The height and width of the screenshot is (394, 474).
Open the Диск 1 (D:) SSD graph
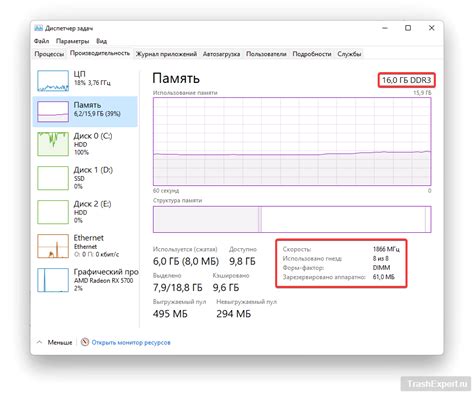[53, 178]
